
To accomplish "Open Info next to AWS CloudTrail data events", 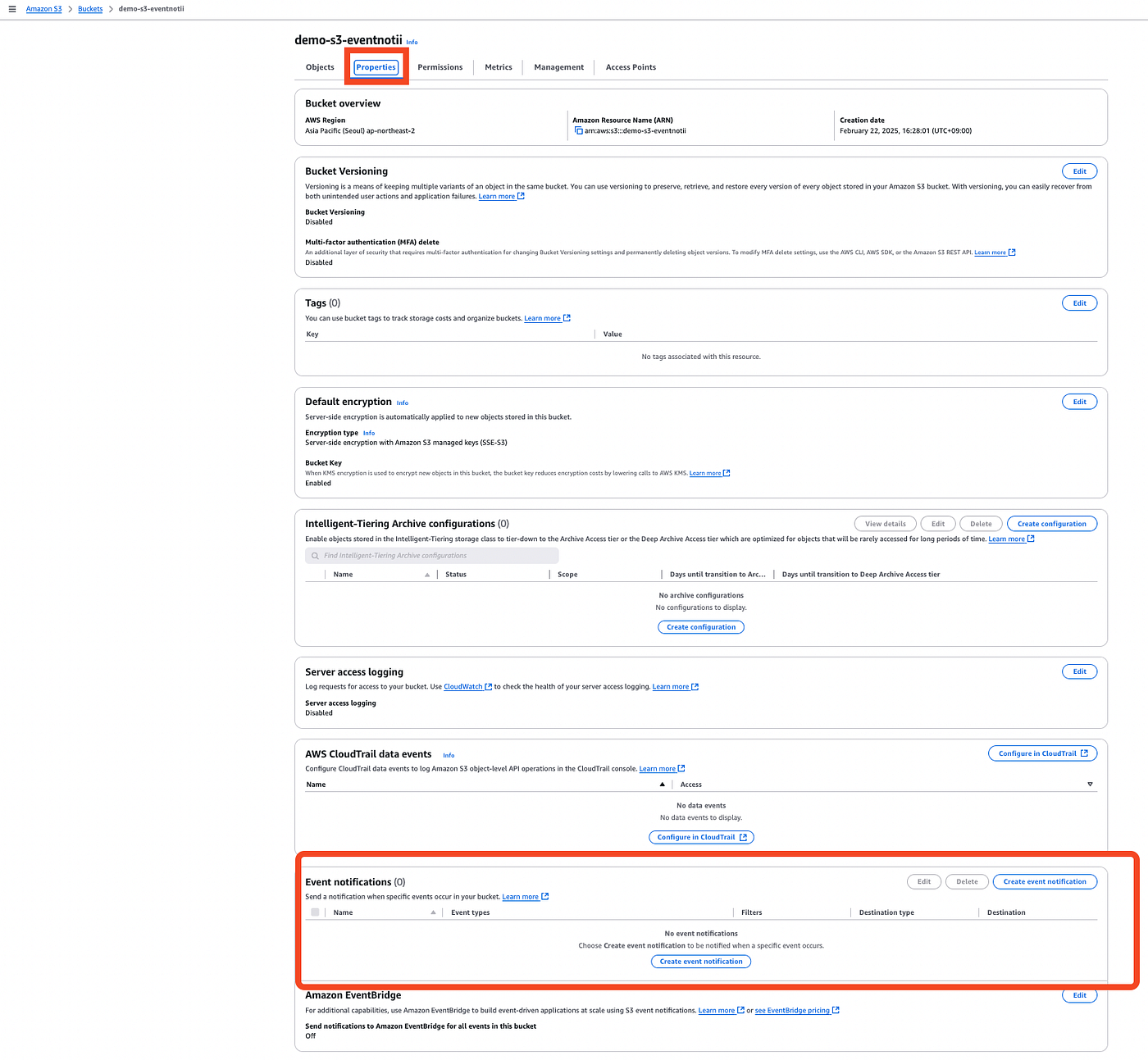I will click(449, 755).
